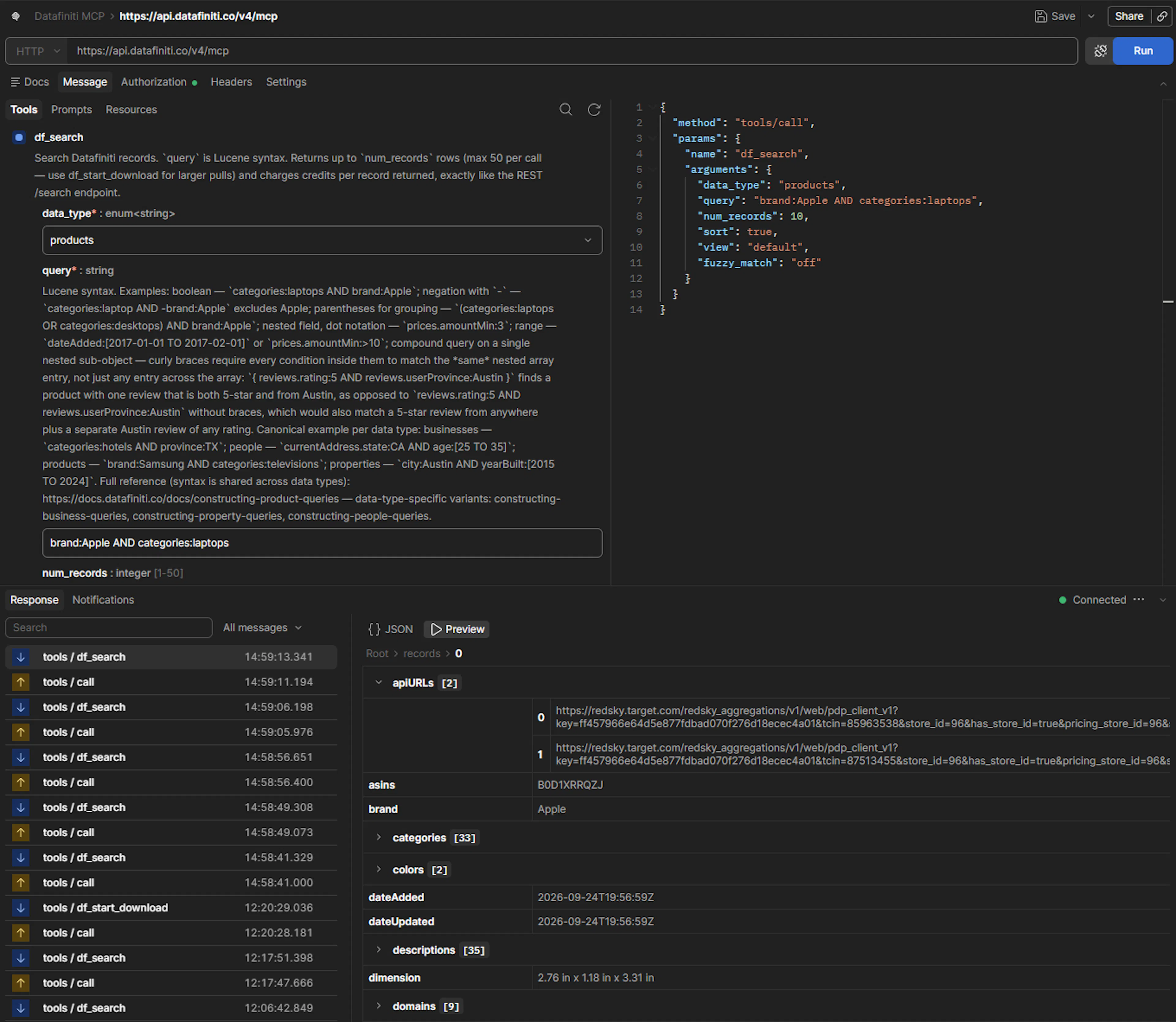The image size is (1176, 1022).
Task: Open the data_type products dropdown
Action: click(322, 240)
